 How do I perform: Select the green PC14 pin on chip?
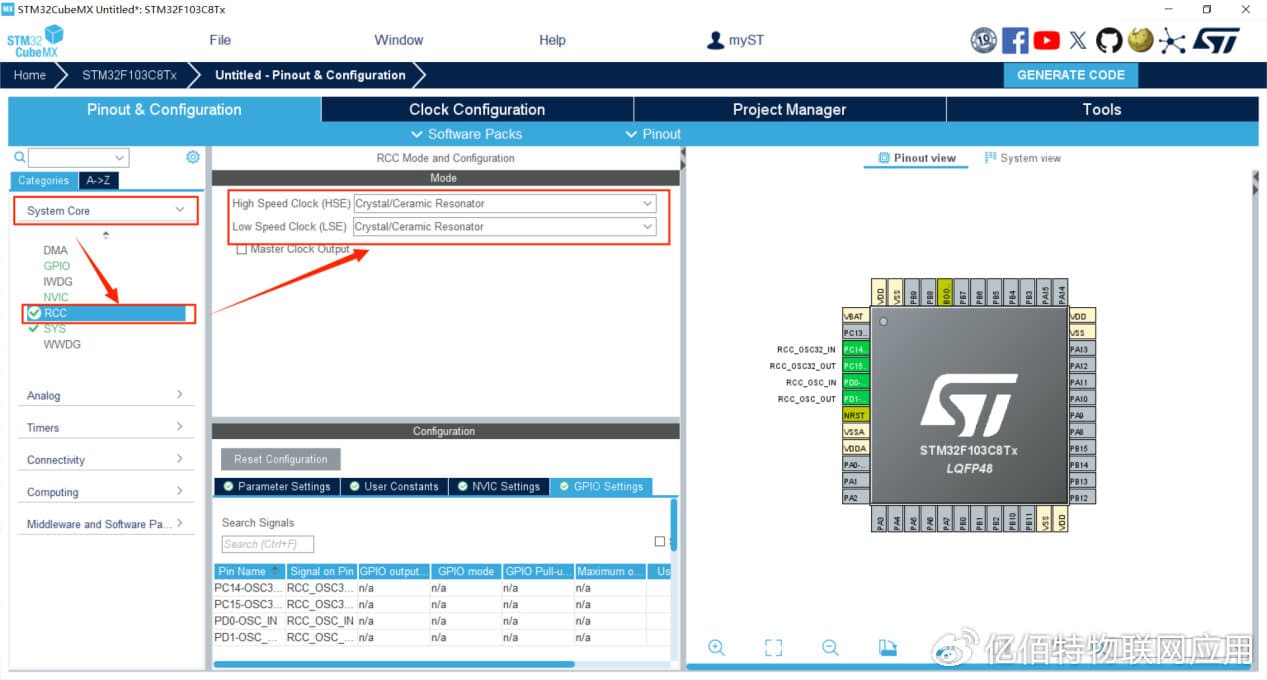tap(856, 349)
